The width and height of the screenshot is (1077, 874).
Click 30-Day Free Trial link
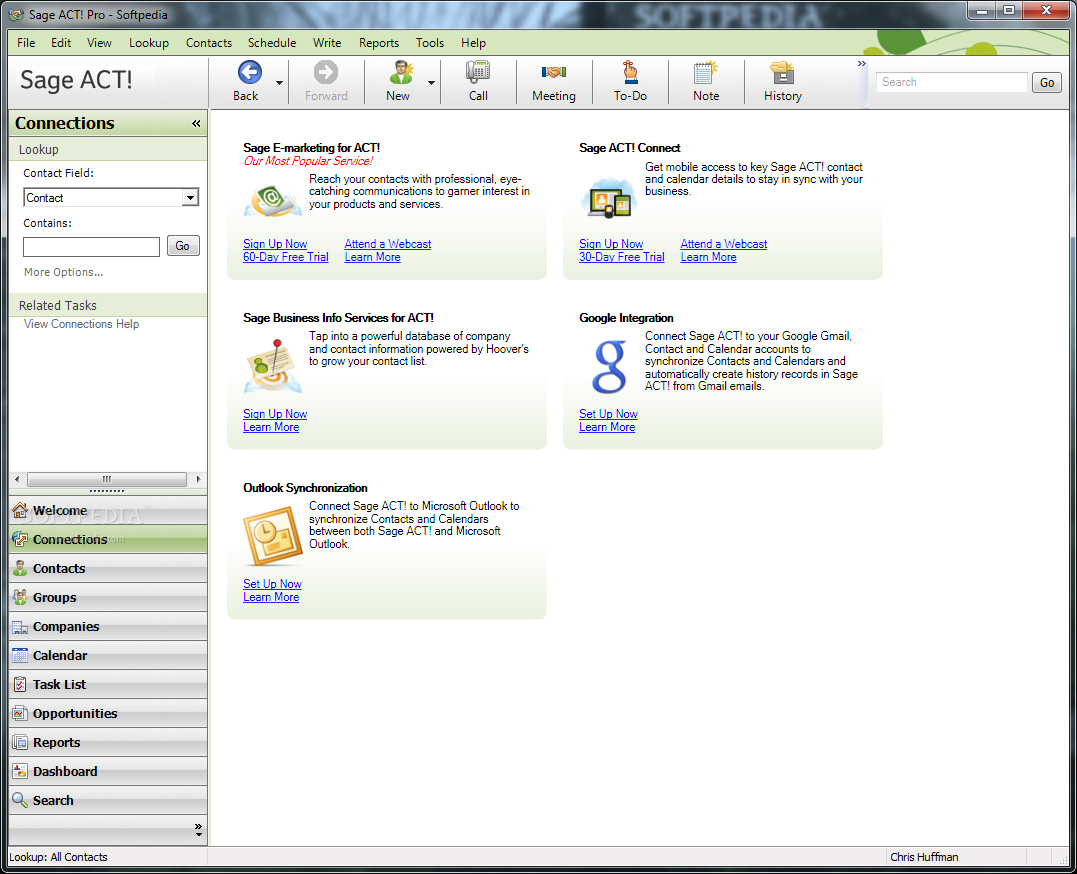click(x=622, y=257)
